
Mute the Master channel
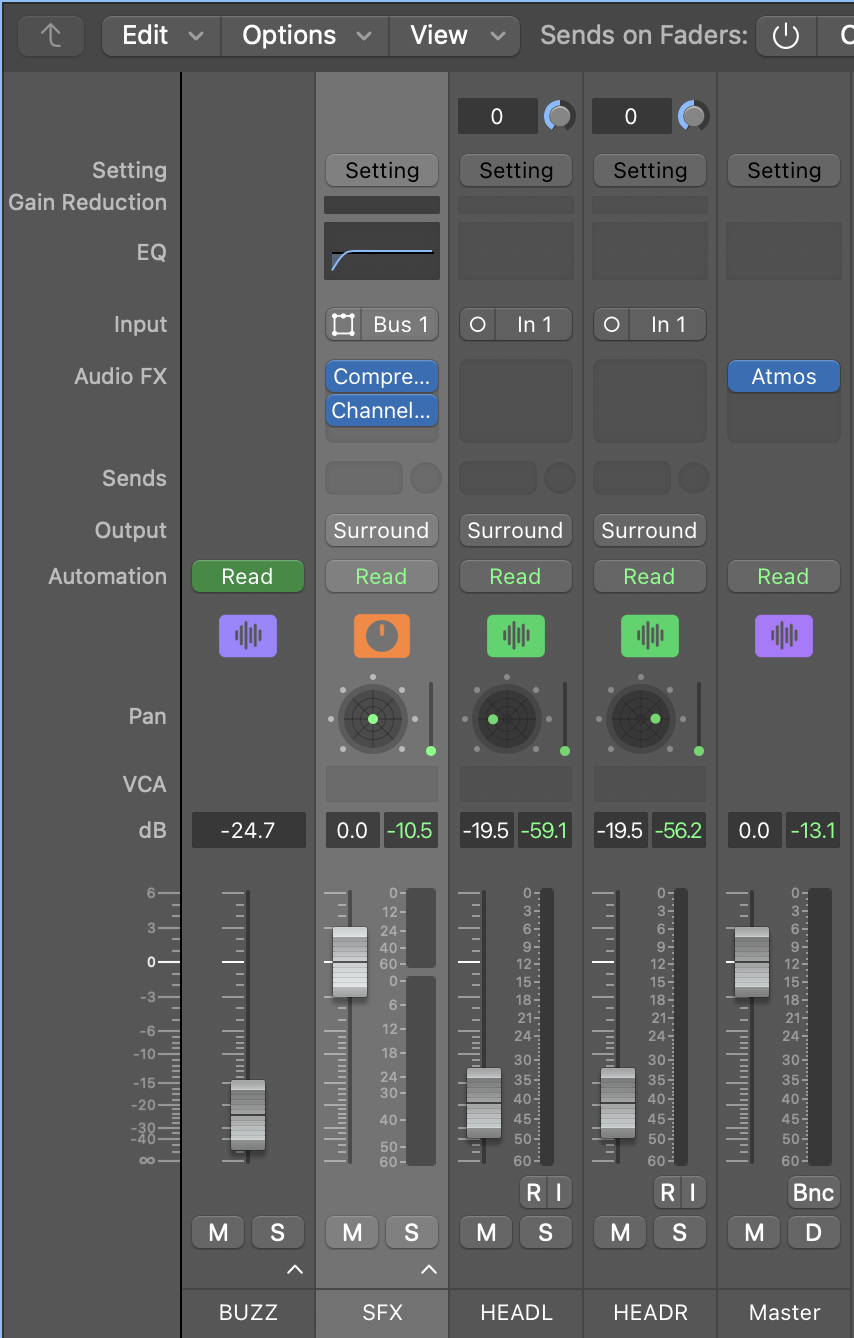[x=754, y=1233]
